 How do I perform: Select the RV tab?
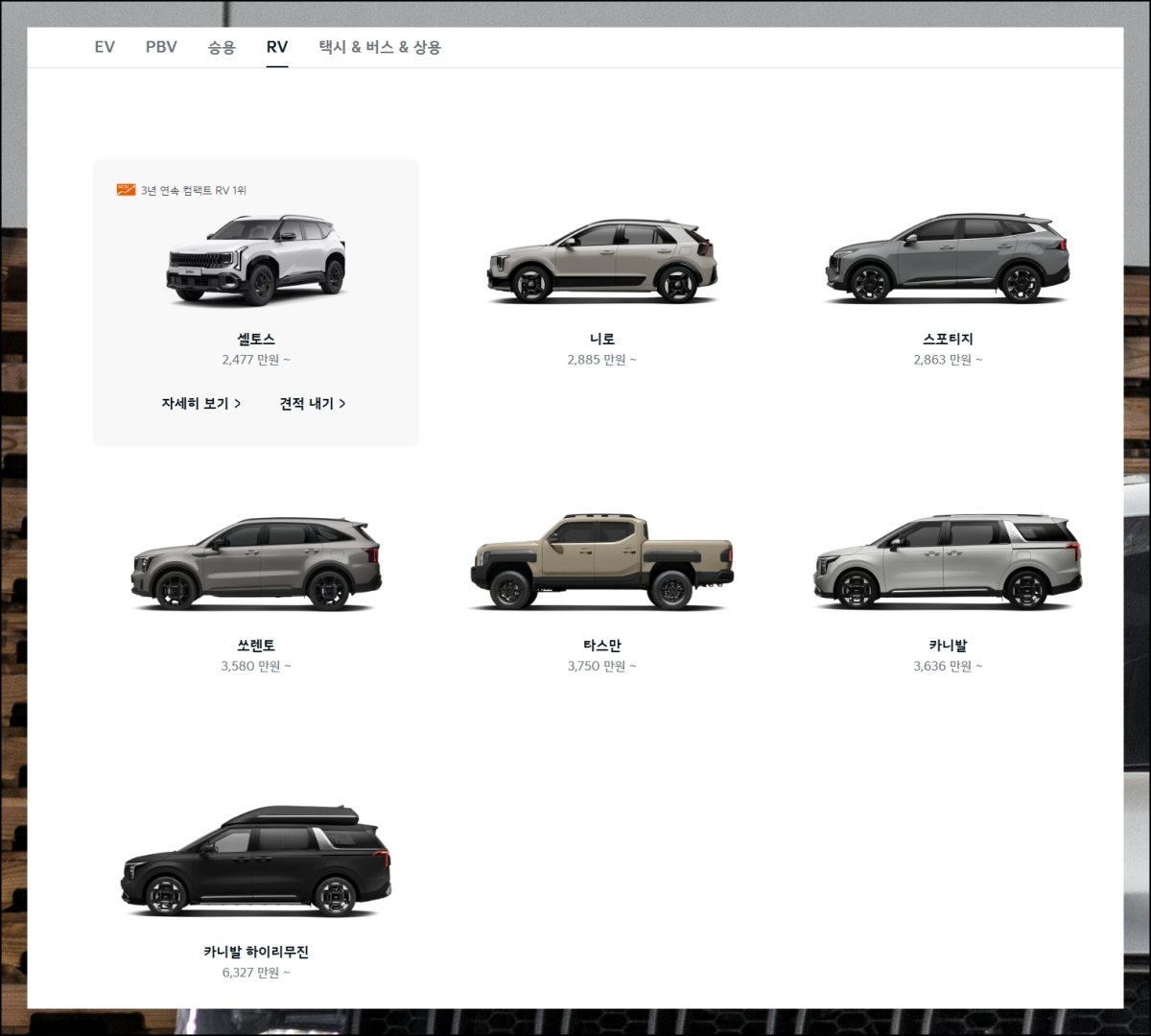277,47
